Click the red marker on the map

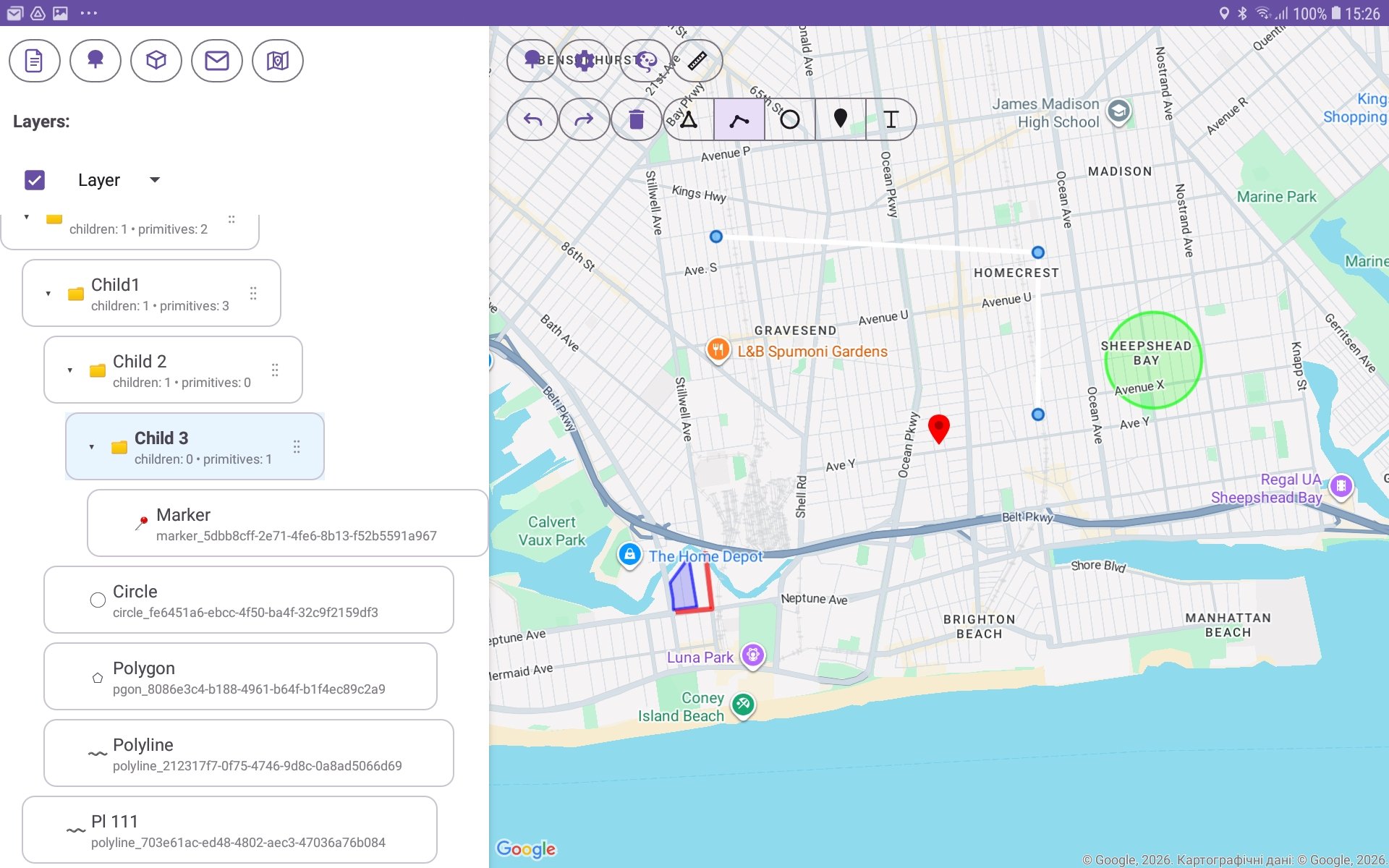click(x=939, y=428)
